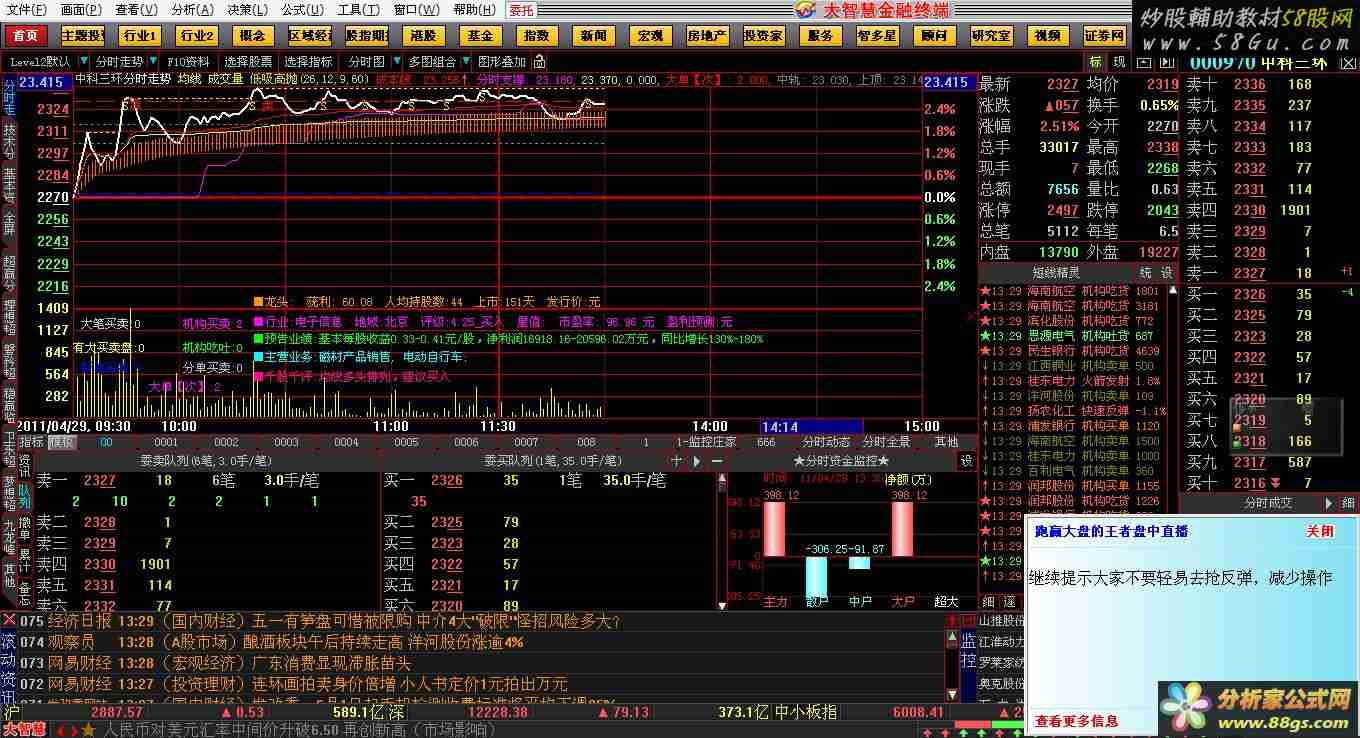Open the 其他 tab after 分时全景

click(x=946, y=442)
